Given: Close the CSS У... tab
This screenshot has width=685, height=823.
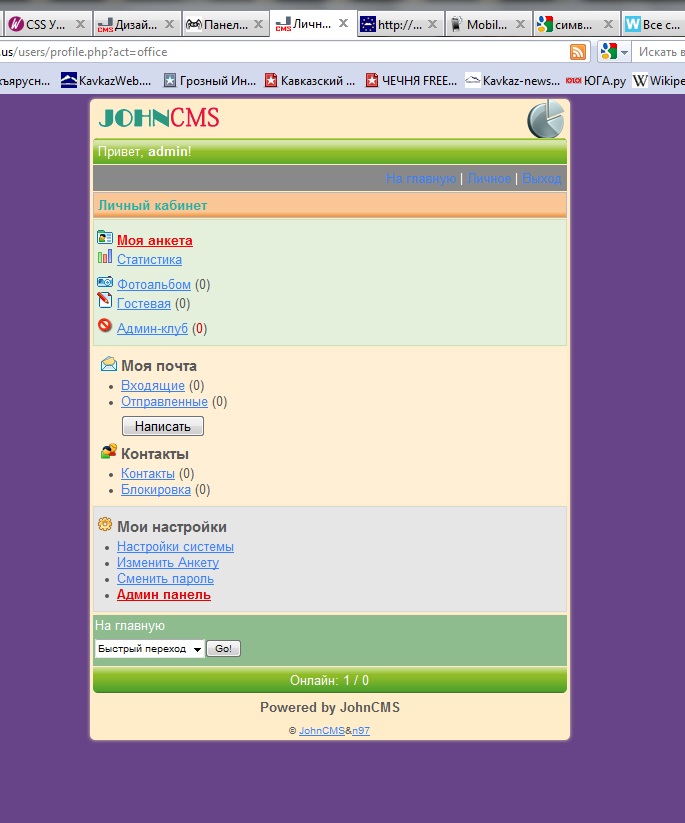Looking at the screenshot, I should pos(80,24).
